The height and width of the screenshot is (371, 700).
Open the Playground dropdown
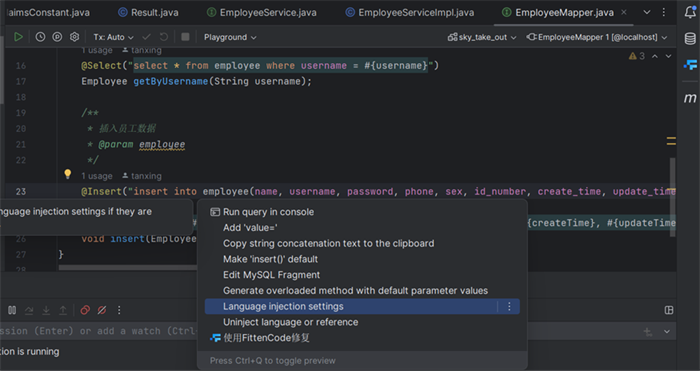230,37
